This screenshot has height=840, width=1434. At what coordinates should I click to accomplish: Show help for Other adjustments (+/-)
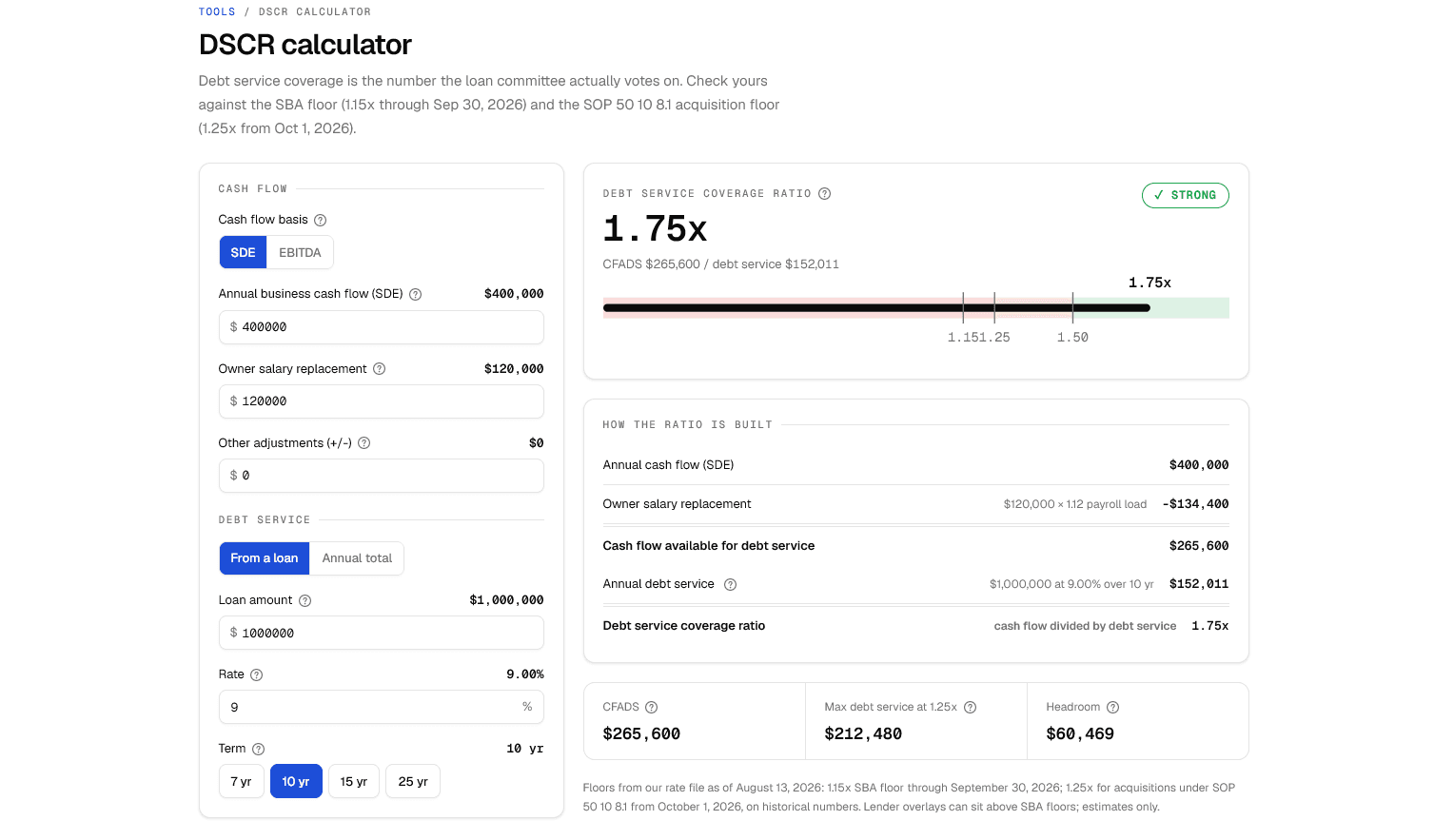pos(364,443)
